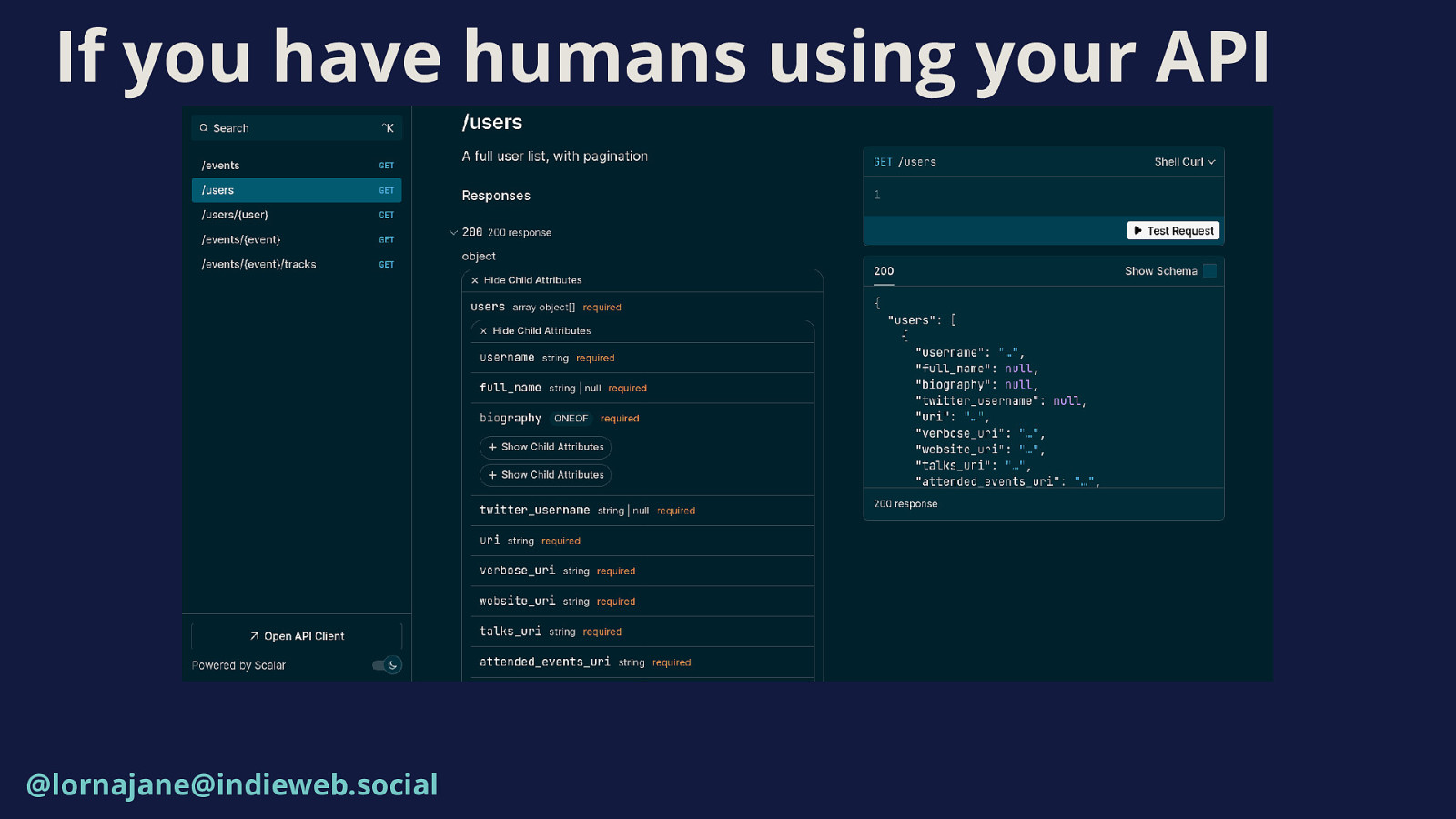Select the 200 response tab
The height and width of the screenshot is (819, 1456).
(x=884, y=271)
